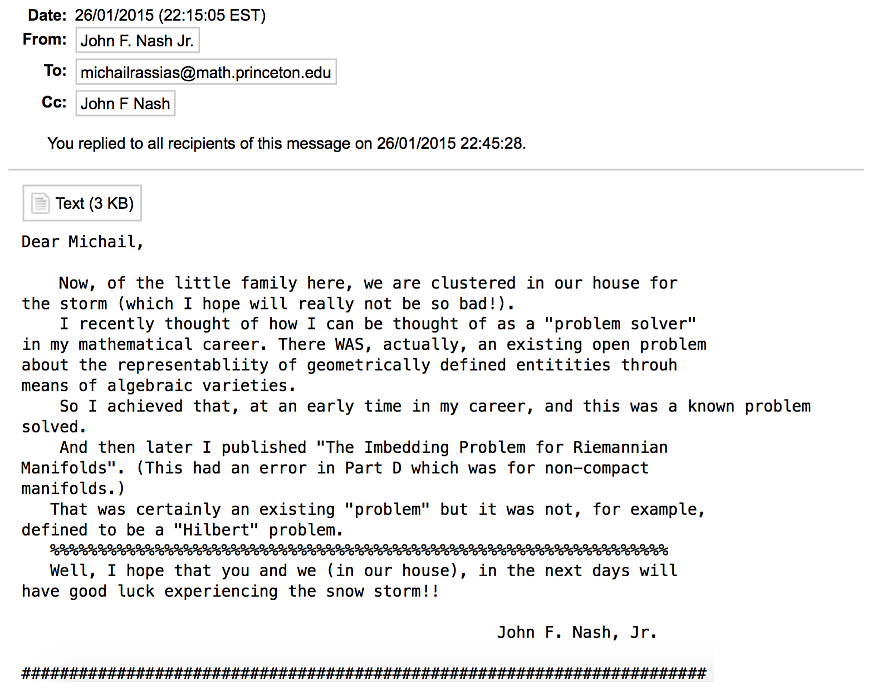This screenshot has height=696, width=874.
Task: Click the 'Dear Michail,' greeting line
Action: 83,242
